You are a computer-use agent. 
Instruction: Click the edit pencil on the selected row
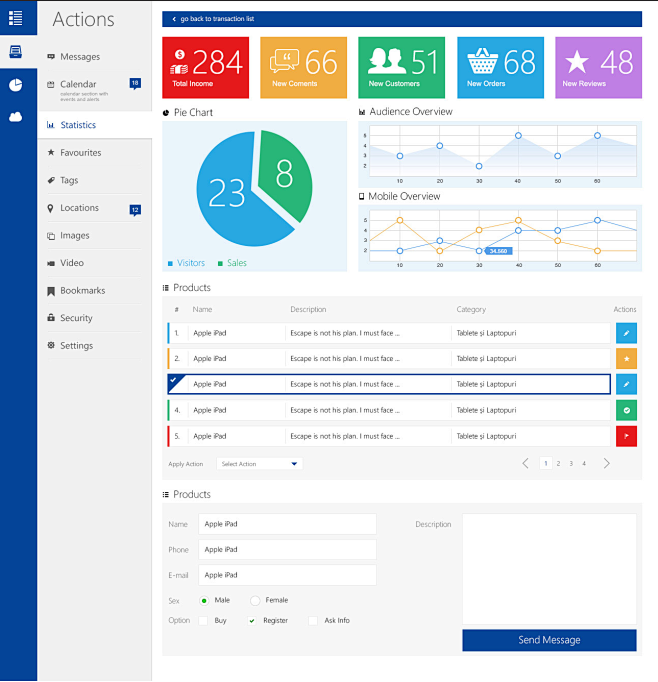(626, 384)
